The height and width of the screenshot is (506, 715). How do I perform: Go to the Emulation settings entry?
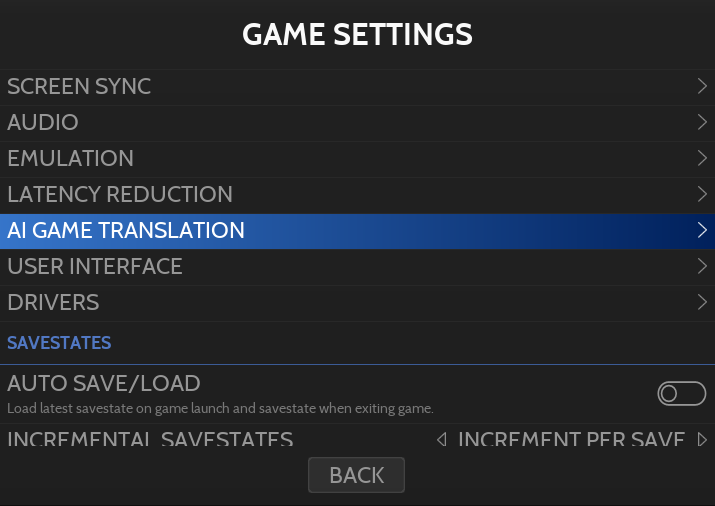coord(70,158)
